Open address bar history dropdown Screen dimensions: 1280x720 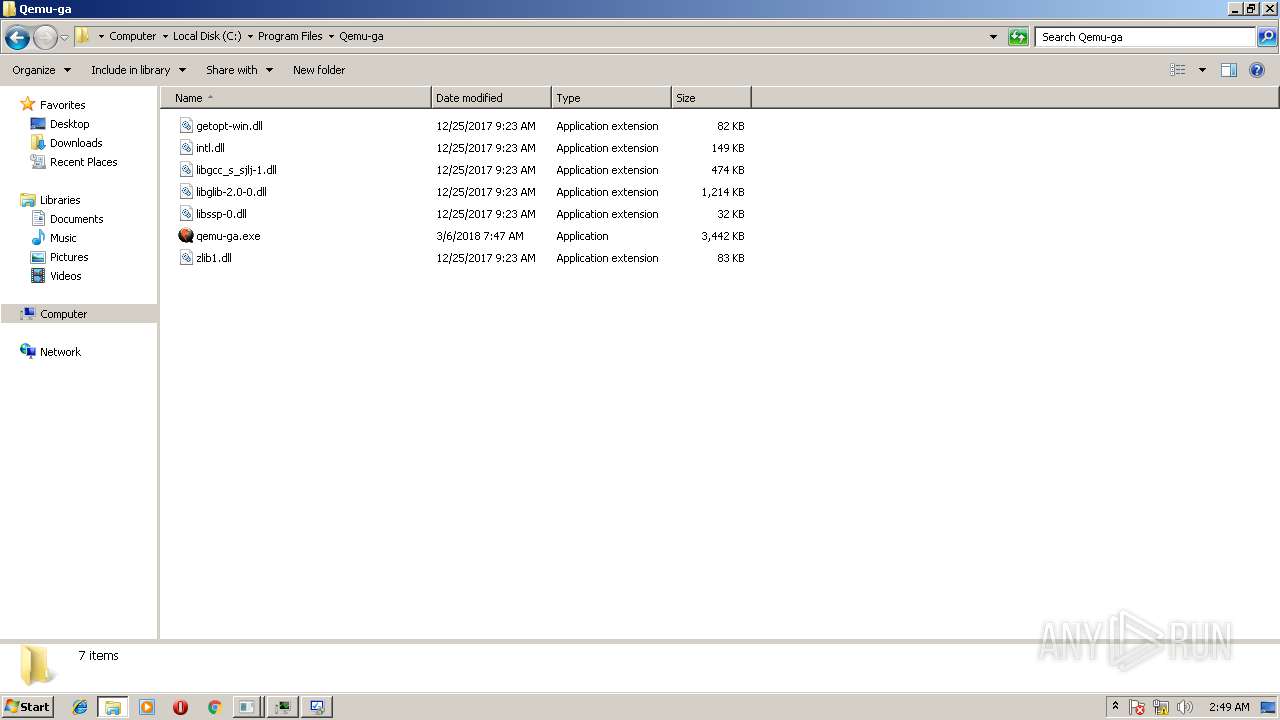993,37
